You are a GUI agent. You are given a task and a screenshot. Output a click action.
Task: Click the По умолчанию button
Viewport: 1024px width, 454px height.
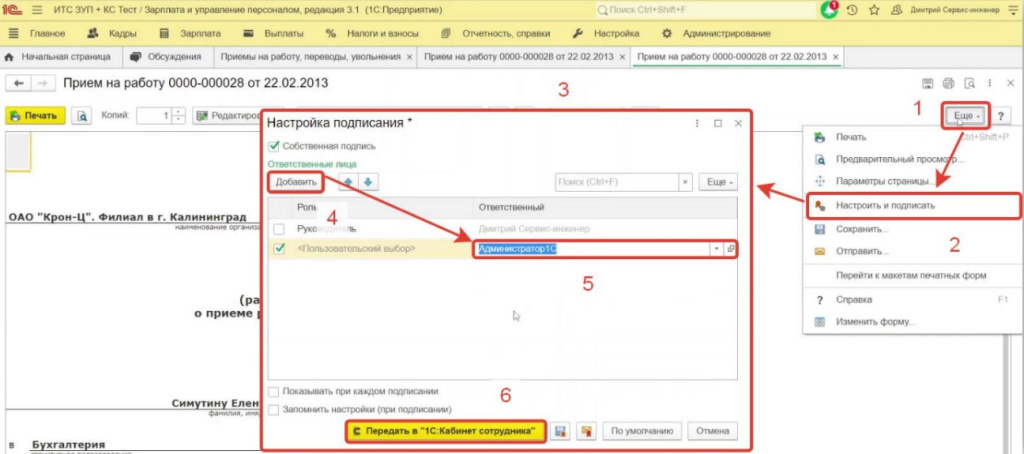coord(641,431)
